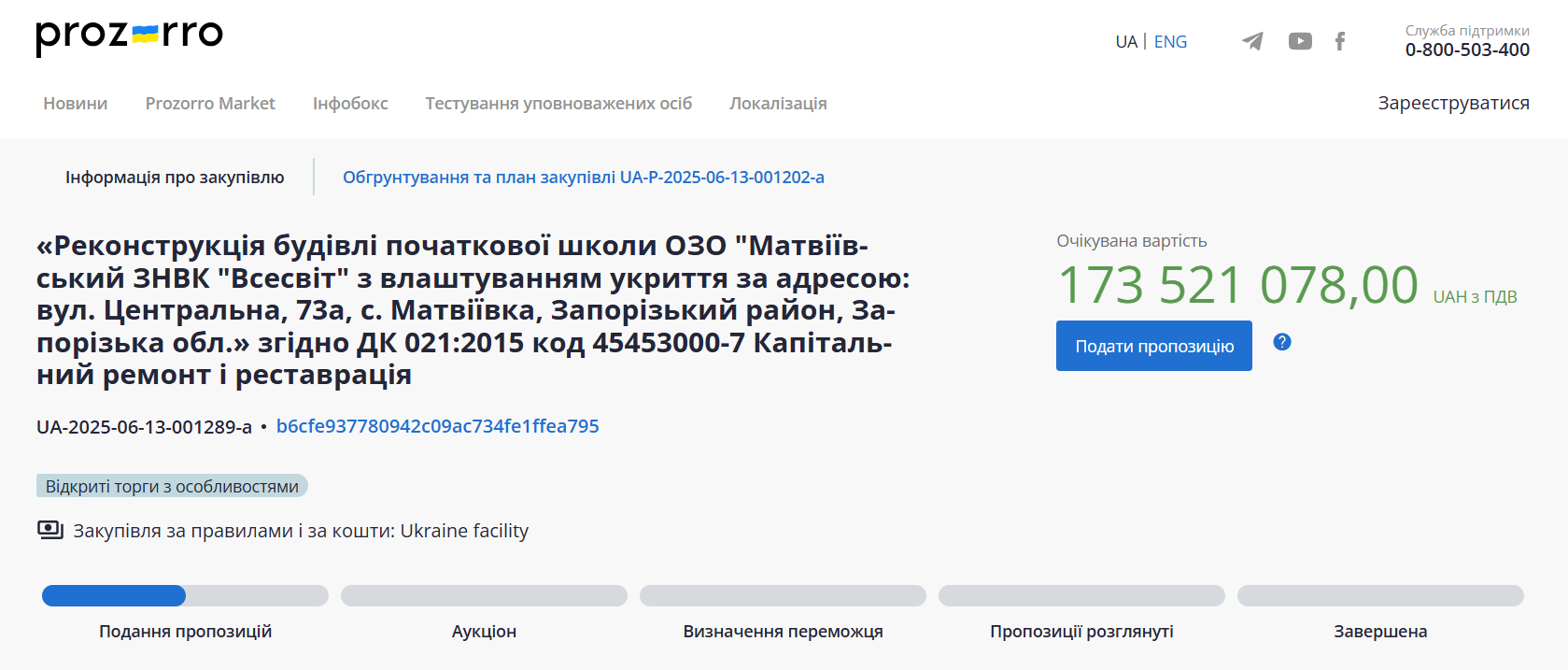1568x670 pixels.
Task: Open the YouTube channel icon
Action: coord(1300,41)
